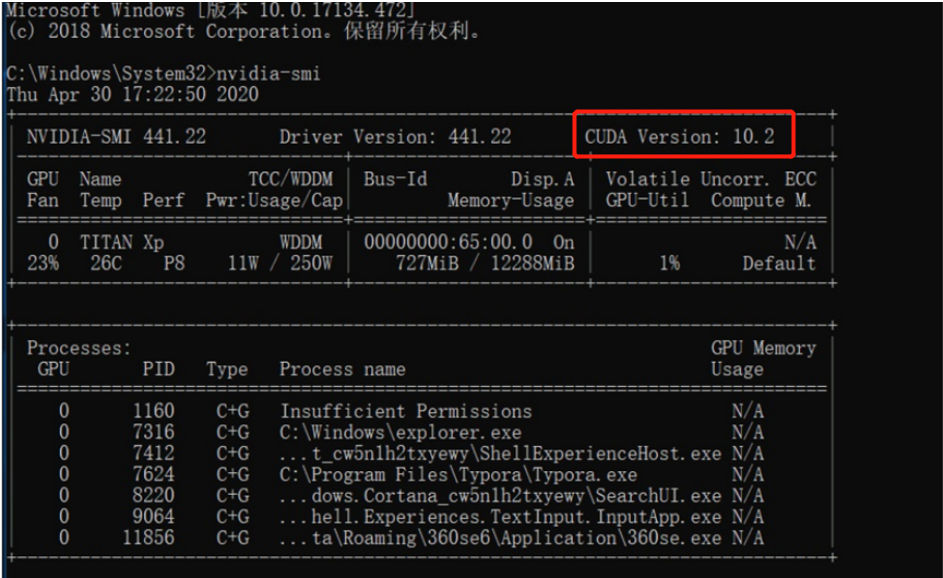Click the Processes: section label
The image size is (943, 578).
79,348
